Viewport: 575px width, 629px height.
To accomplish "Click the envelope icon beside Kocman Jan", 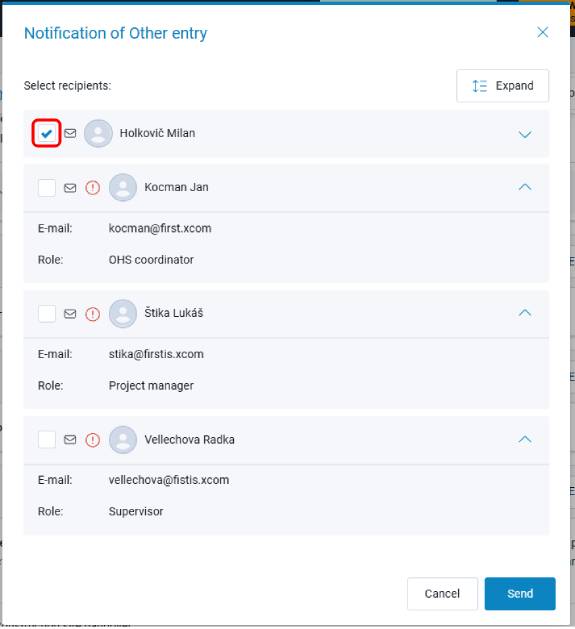I will click(70, 187).
